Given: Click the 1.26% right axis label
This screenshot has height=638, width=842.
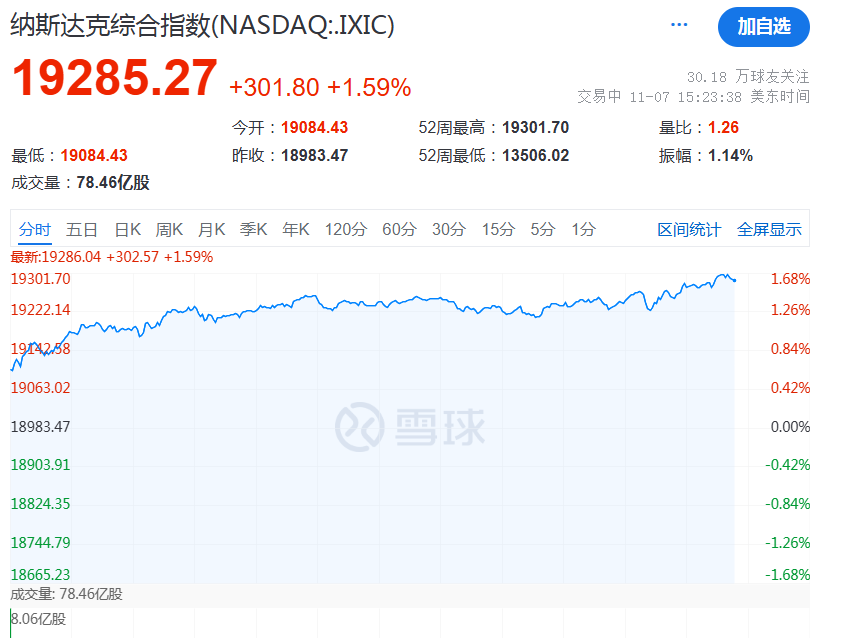Looking at the screenshot, I should coord(790,310).
